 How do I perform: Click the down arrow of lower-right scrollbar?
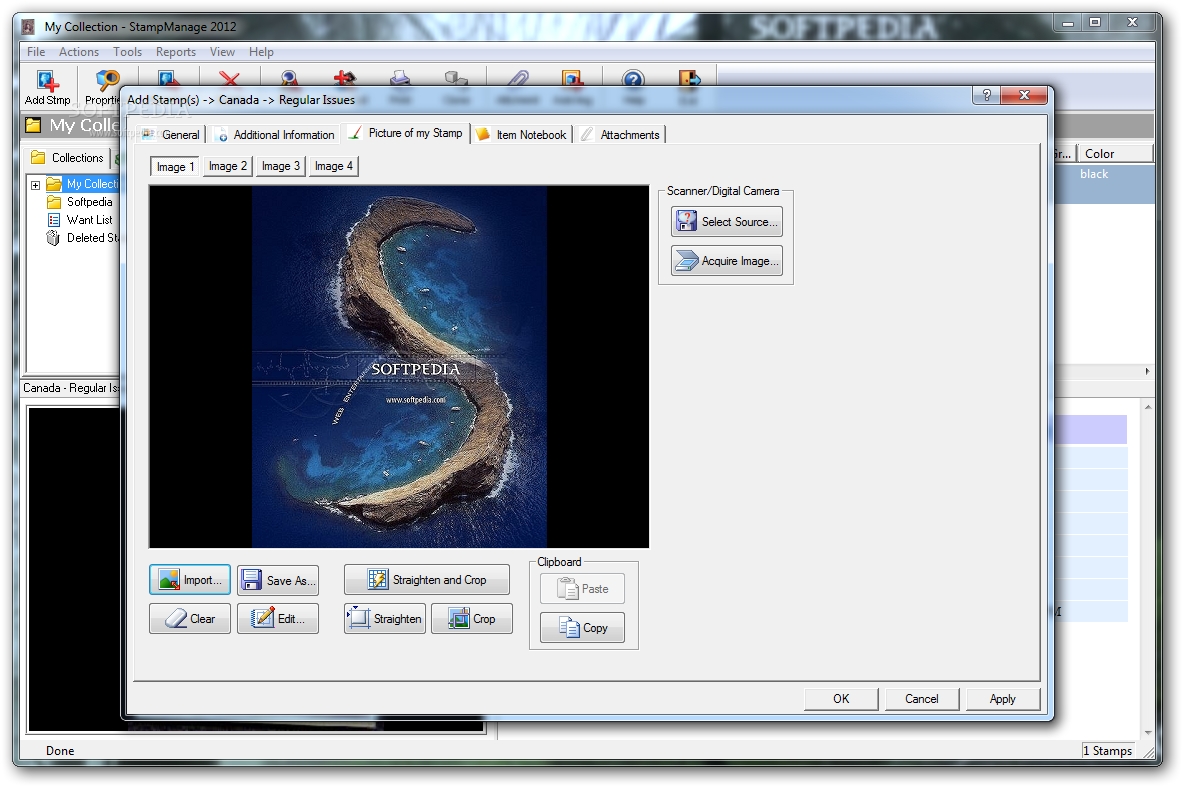click(x=1148, y=732)
